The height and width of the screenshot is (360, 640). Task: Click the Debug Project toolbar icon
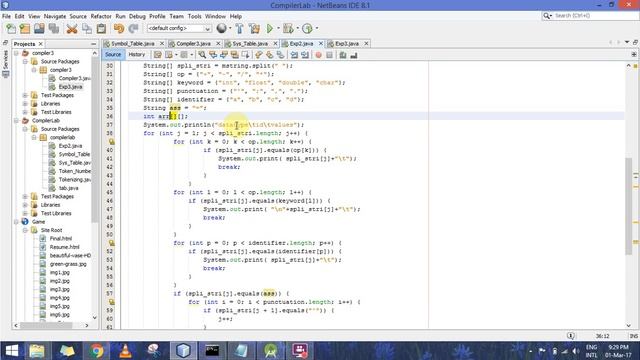click(x=288, y=29)
